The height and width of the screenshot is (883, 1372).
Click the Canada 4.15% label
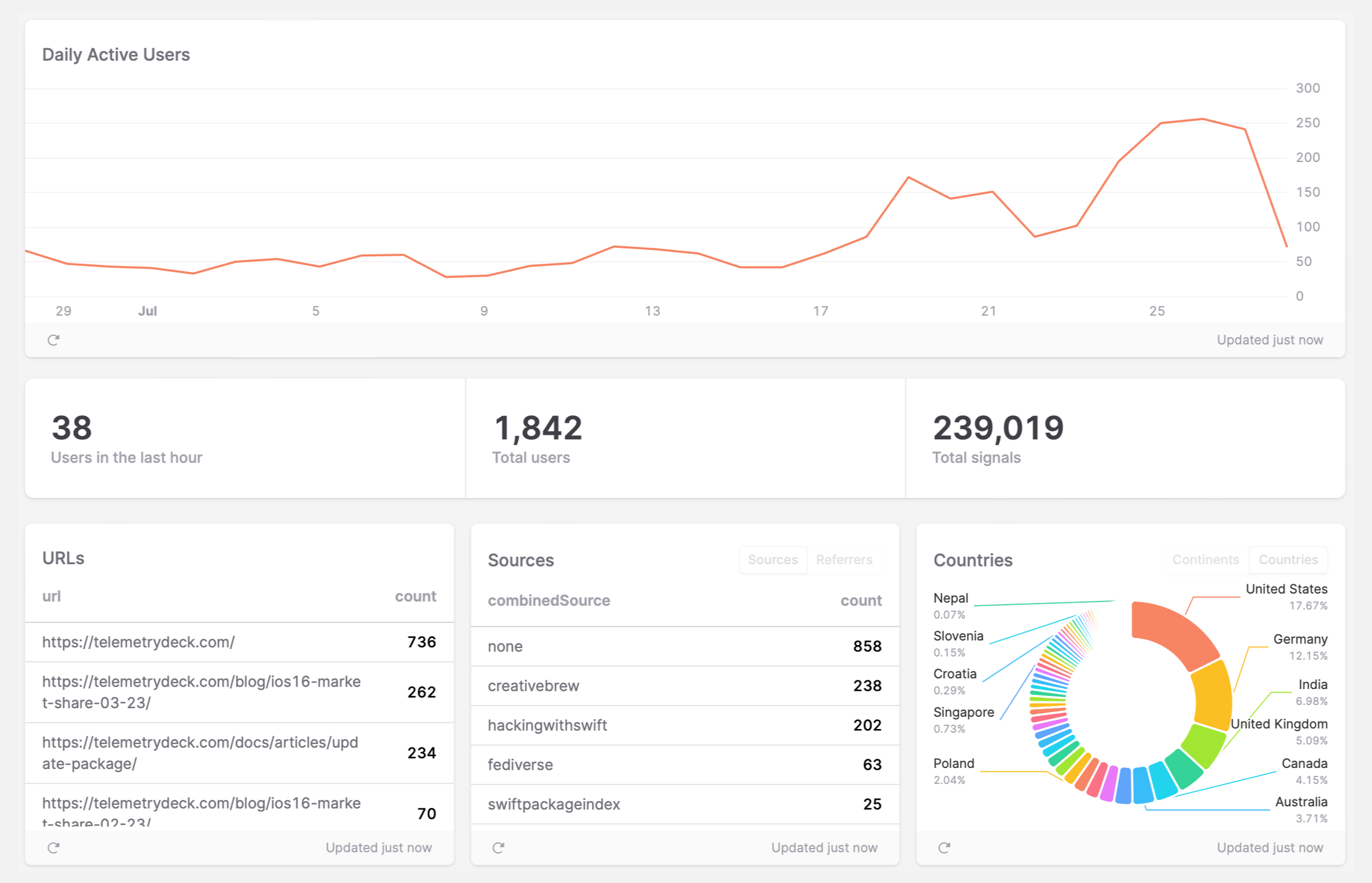coord(1304,771)
